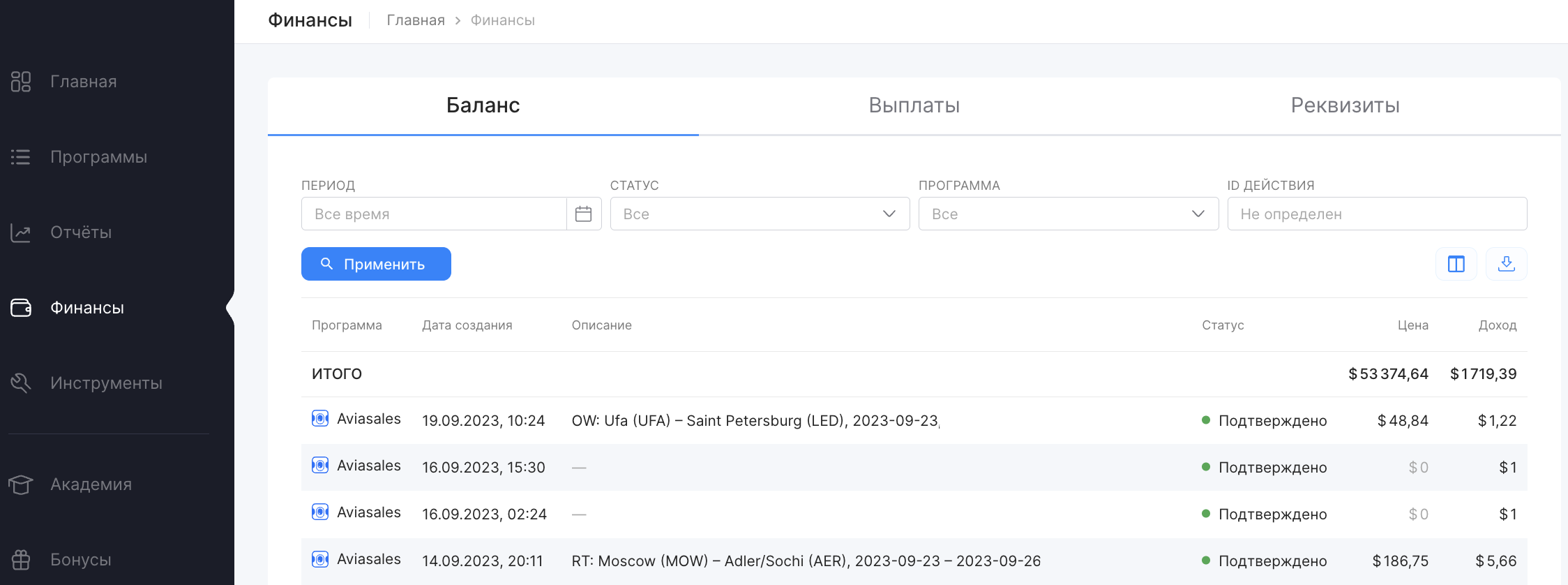The width and height of the screenshot is (1568, 585).
Task: Download the balance report
Action: coord(1507,264)
